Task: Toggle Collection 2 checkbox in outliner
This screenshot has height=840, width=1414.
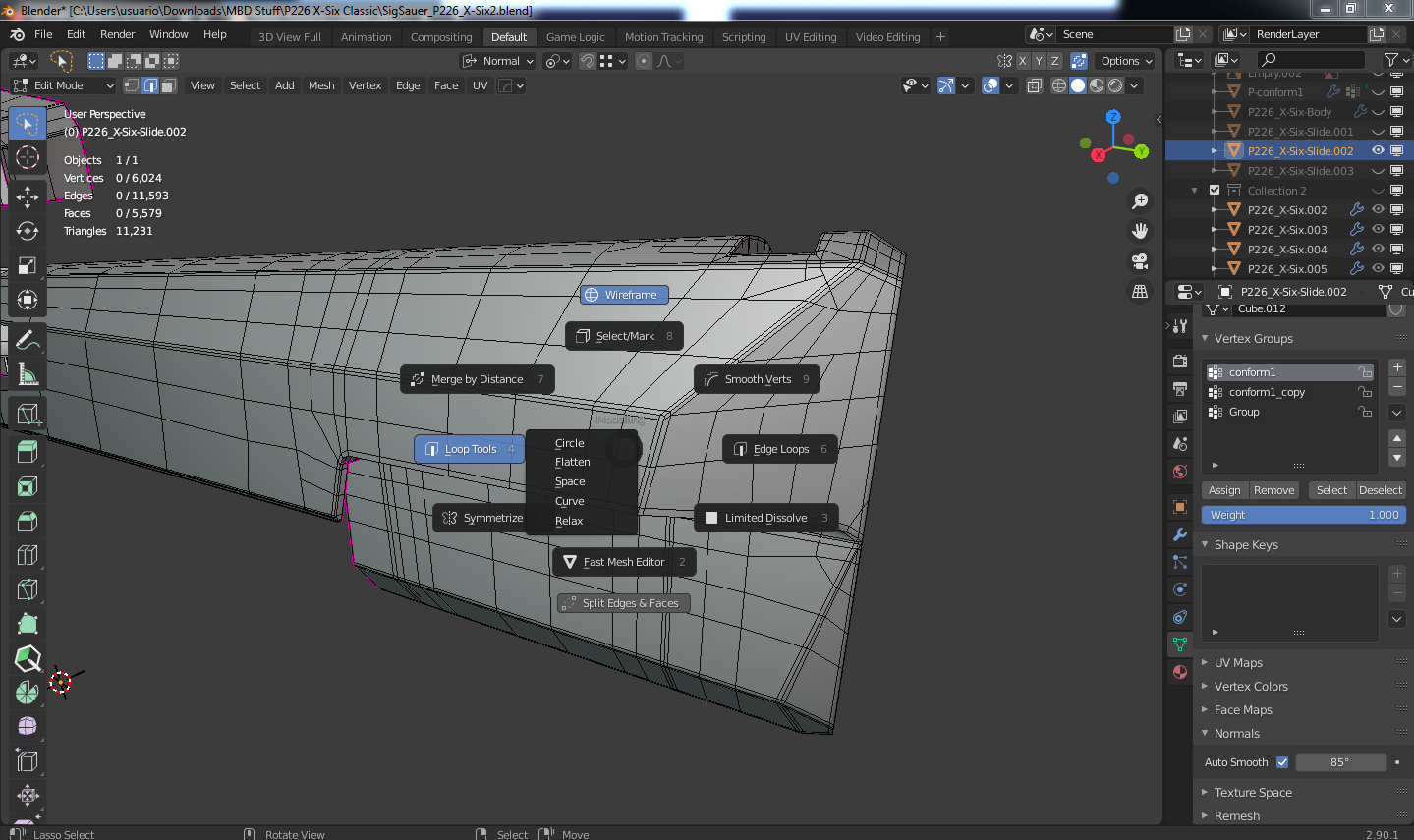Action: (1215, 190)
